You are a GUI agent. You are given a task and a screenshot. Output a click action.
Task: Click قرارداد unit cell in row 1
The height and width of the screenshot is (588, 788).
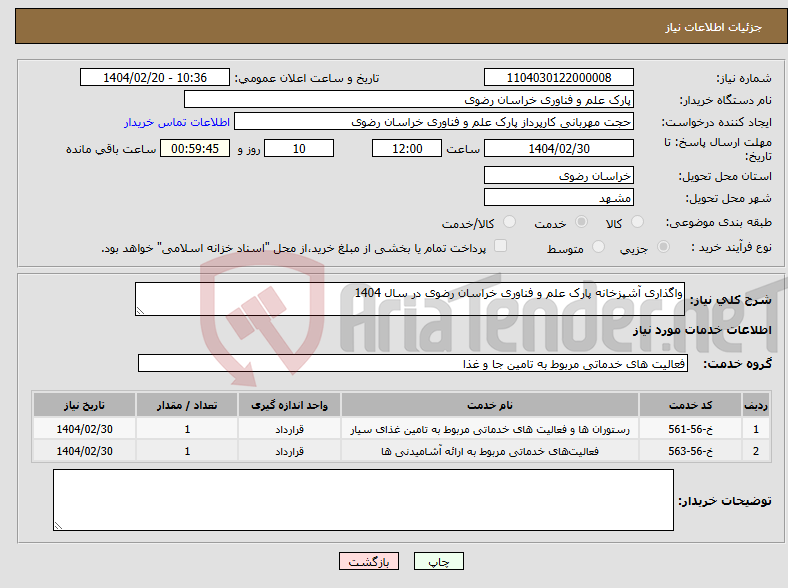(289, 429)
